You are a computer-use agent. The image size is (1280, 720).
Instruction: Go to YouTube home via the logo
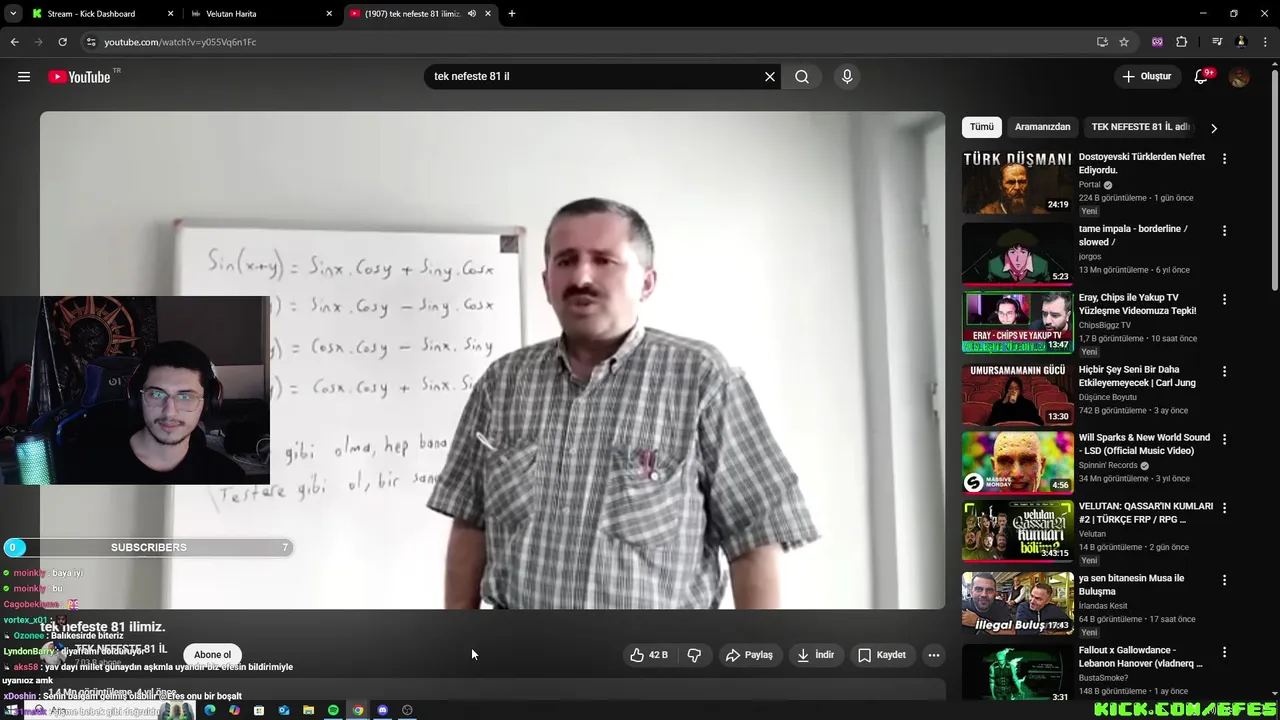[79, 77]
